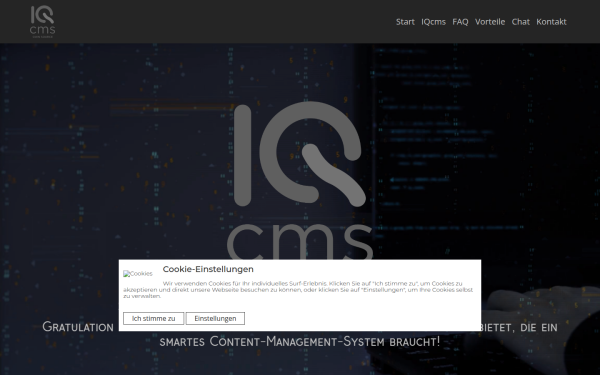Navigate to the Kontakt page
600x375 pixels.
point(551,22)
